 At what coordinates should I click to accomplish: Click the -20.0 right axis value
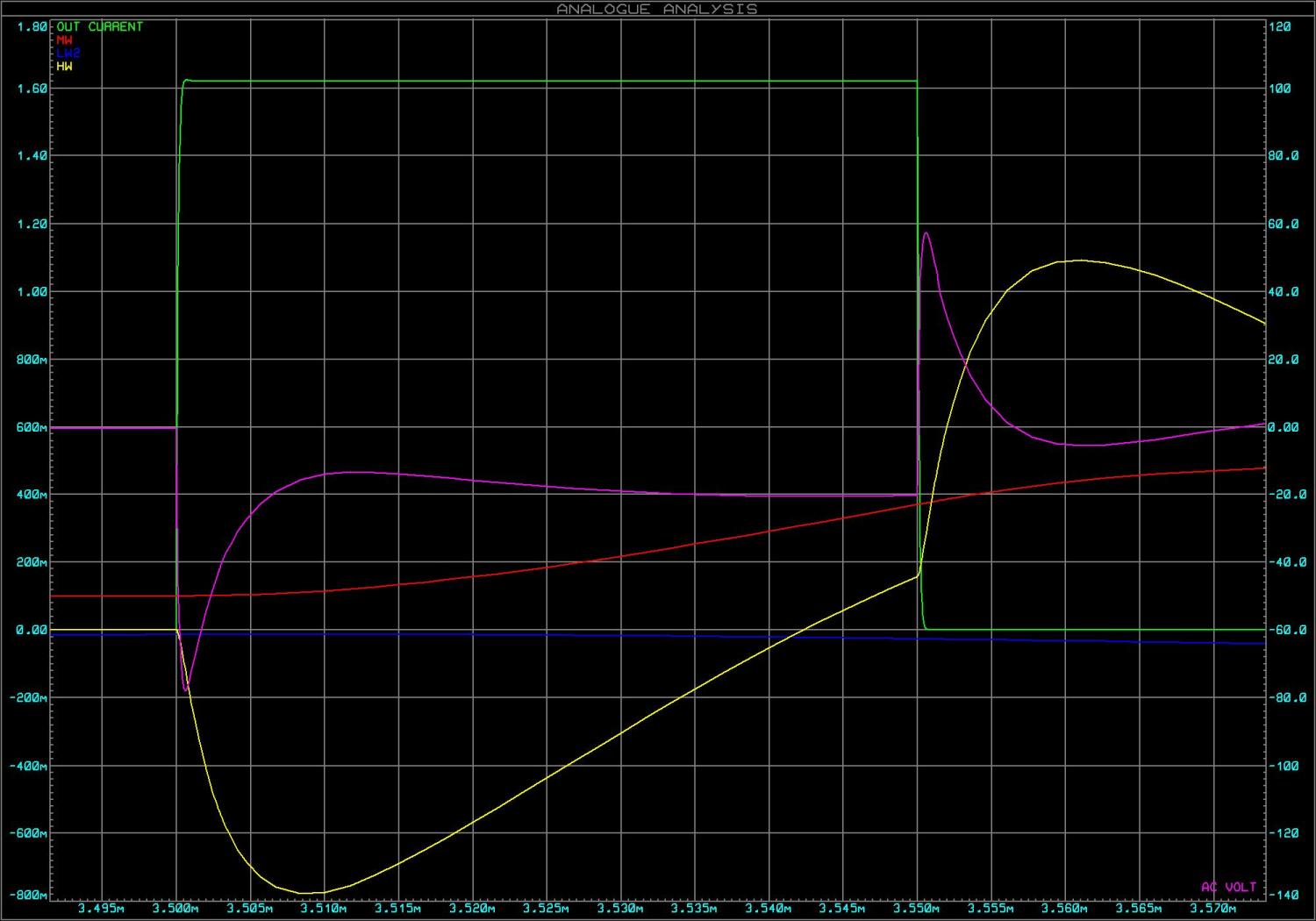tap(1287, 495)
